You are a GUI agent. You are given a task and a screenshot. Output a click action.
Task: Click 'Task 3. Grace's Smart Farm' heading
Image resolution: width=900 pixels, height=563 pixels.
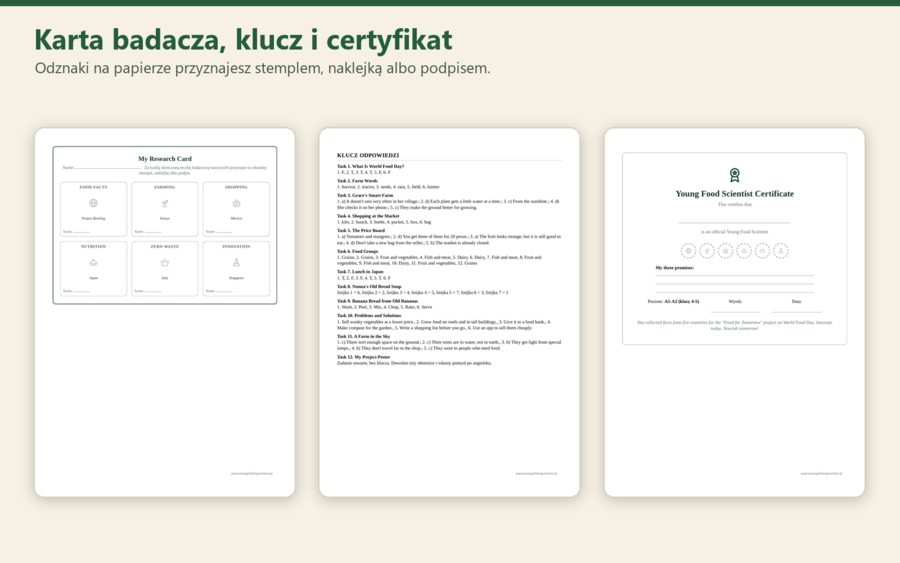point(365,196)
